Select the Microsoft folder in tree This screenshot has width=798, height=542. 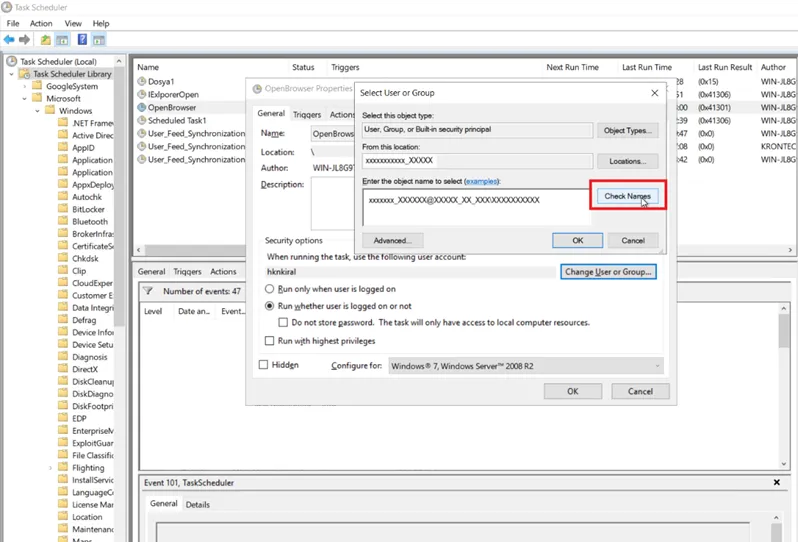click(63, 98)
